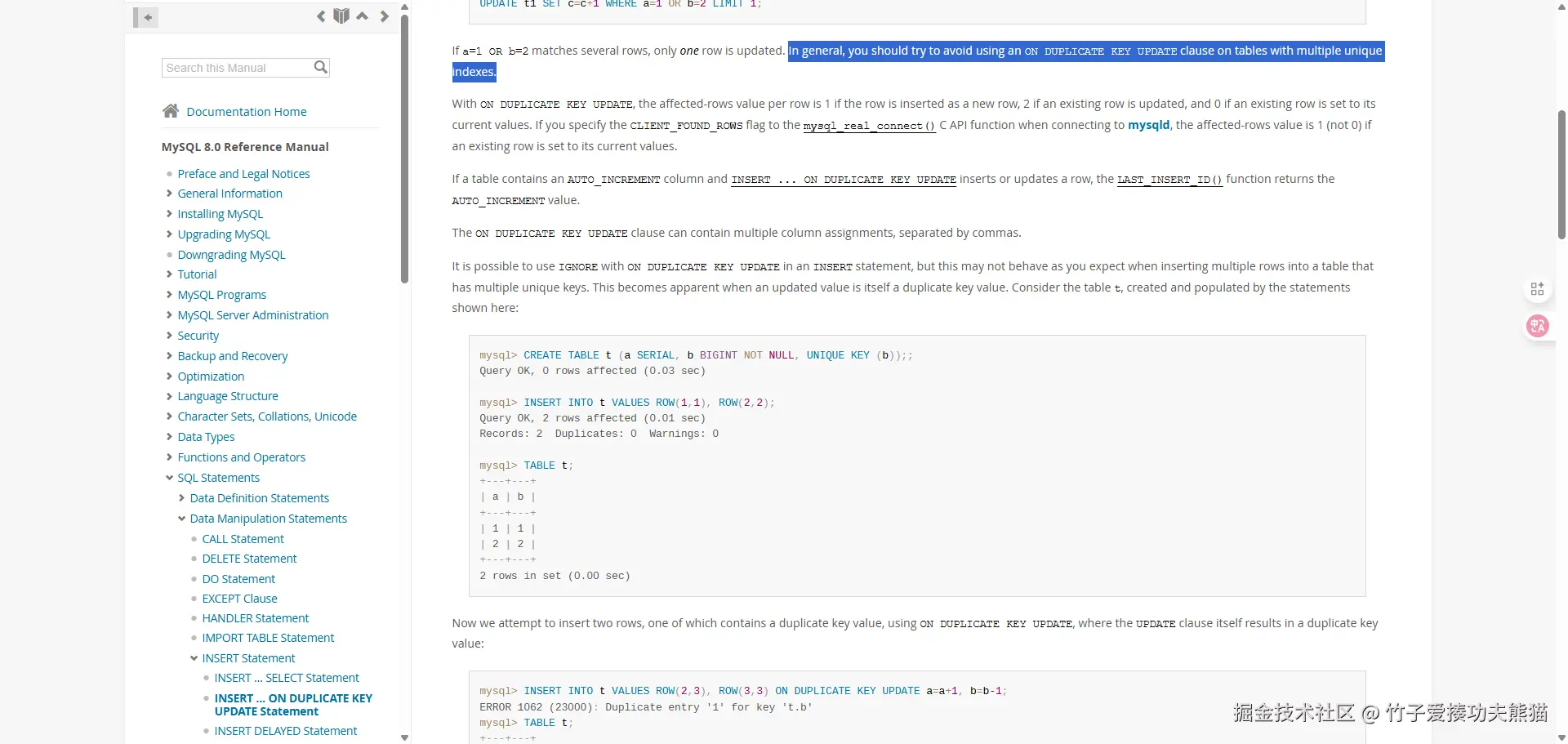Go to the previous manual page
Viewport: 1568px width, 744px height.
point(321,16)
